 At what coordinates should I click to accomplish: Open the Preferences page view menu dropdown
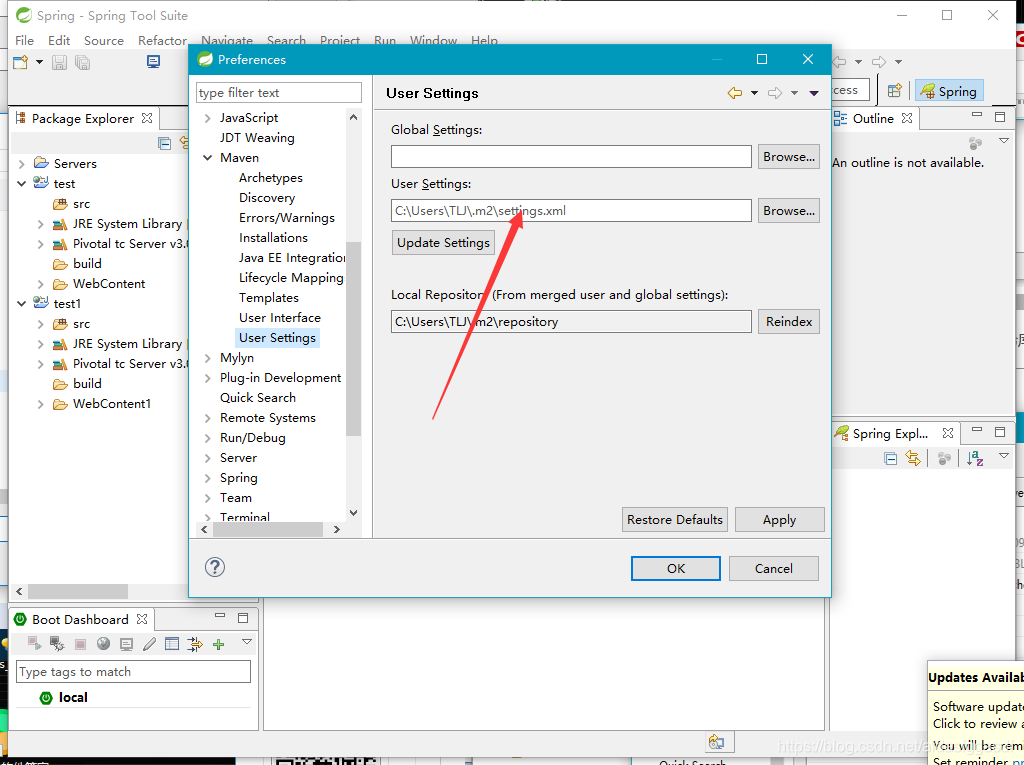(x=814, y=93)
